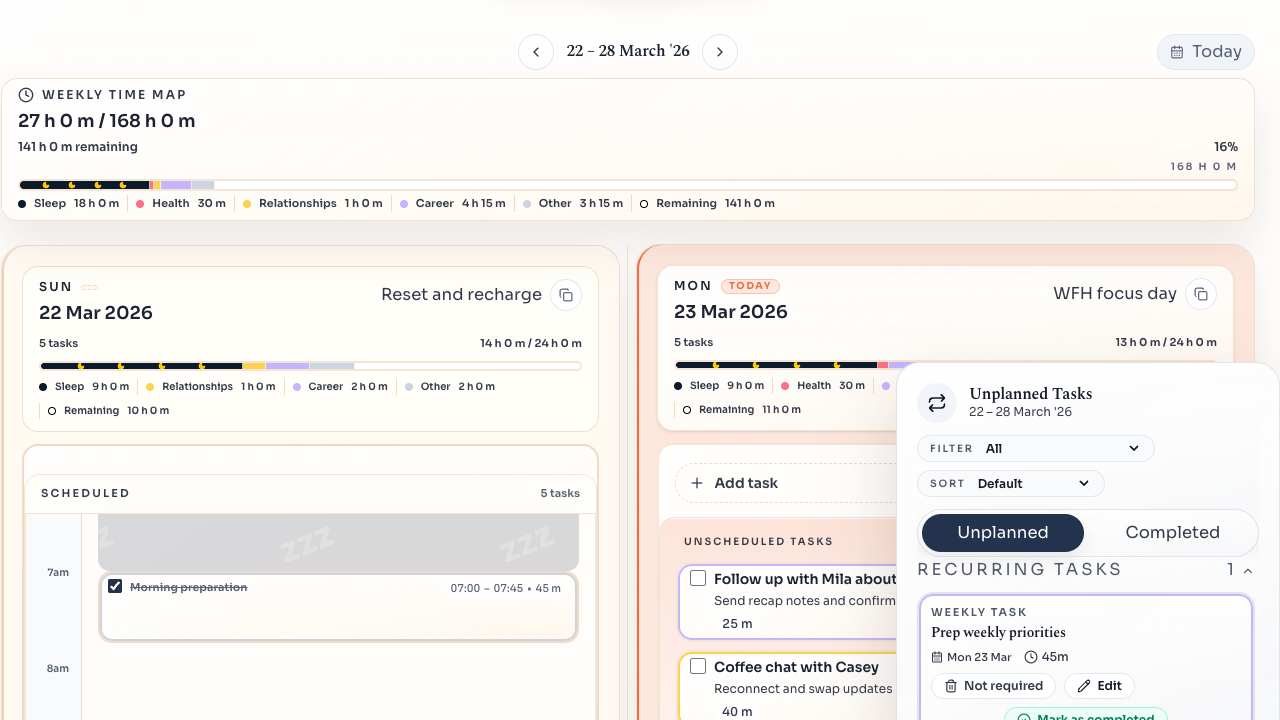
Task: Check the Coffee chat with Casey checkbox
Action: (x=699, y=667)
